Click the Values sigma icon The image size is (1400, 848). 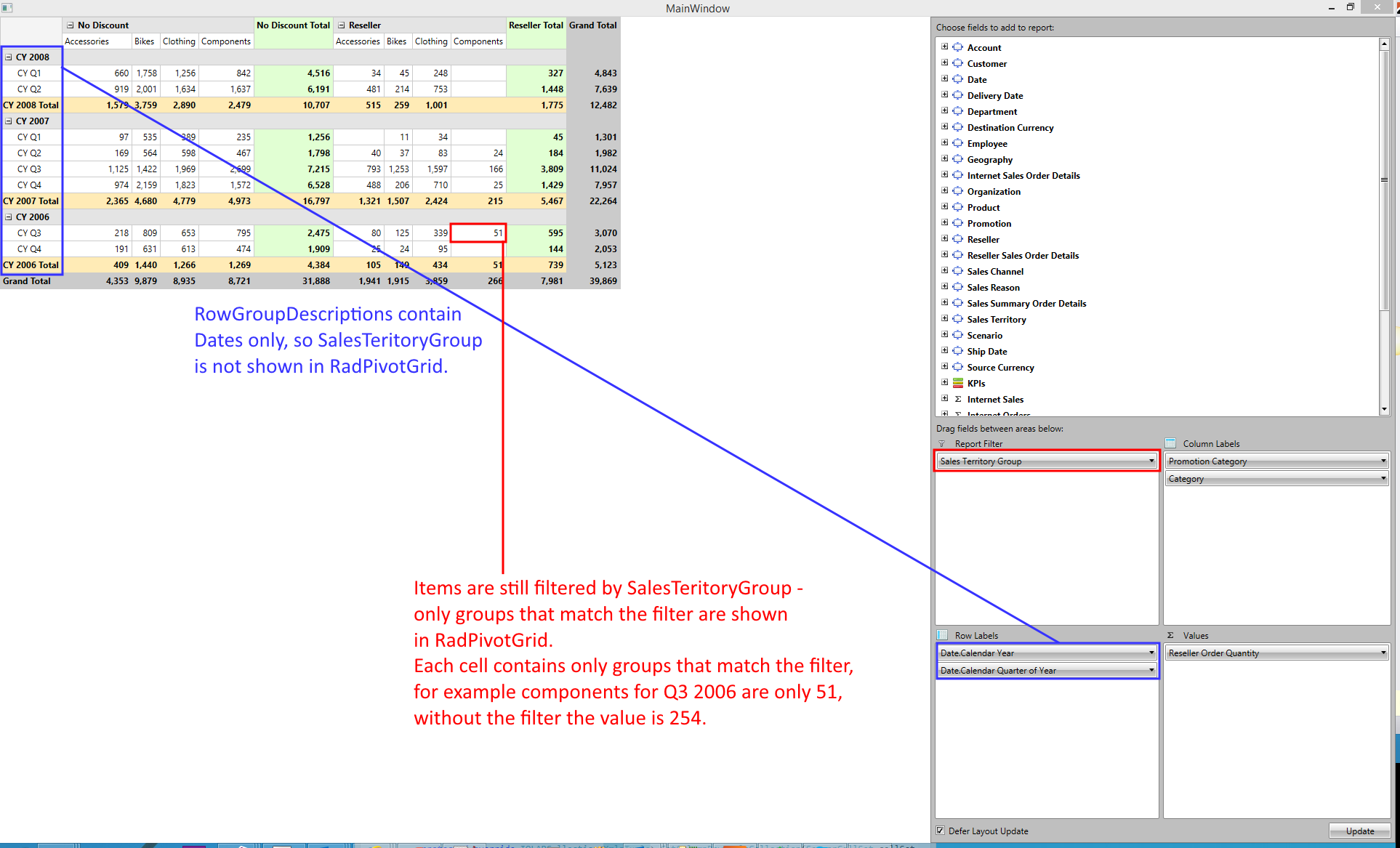[1170, 635]
